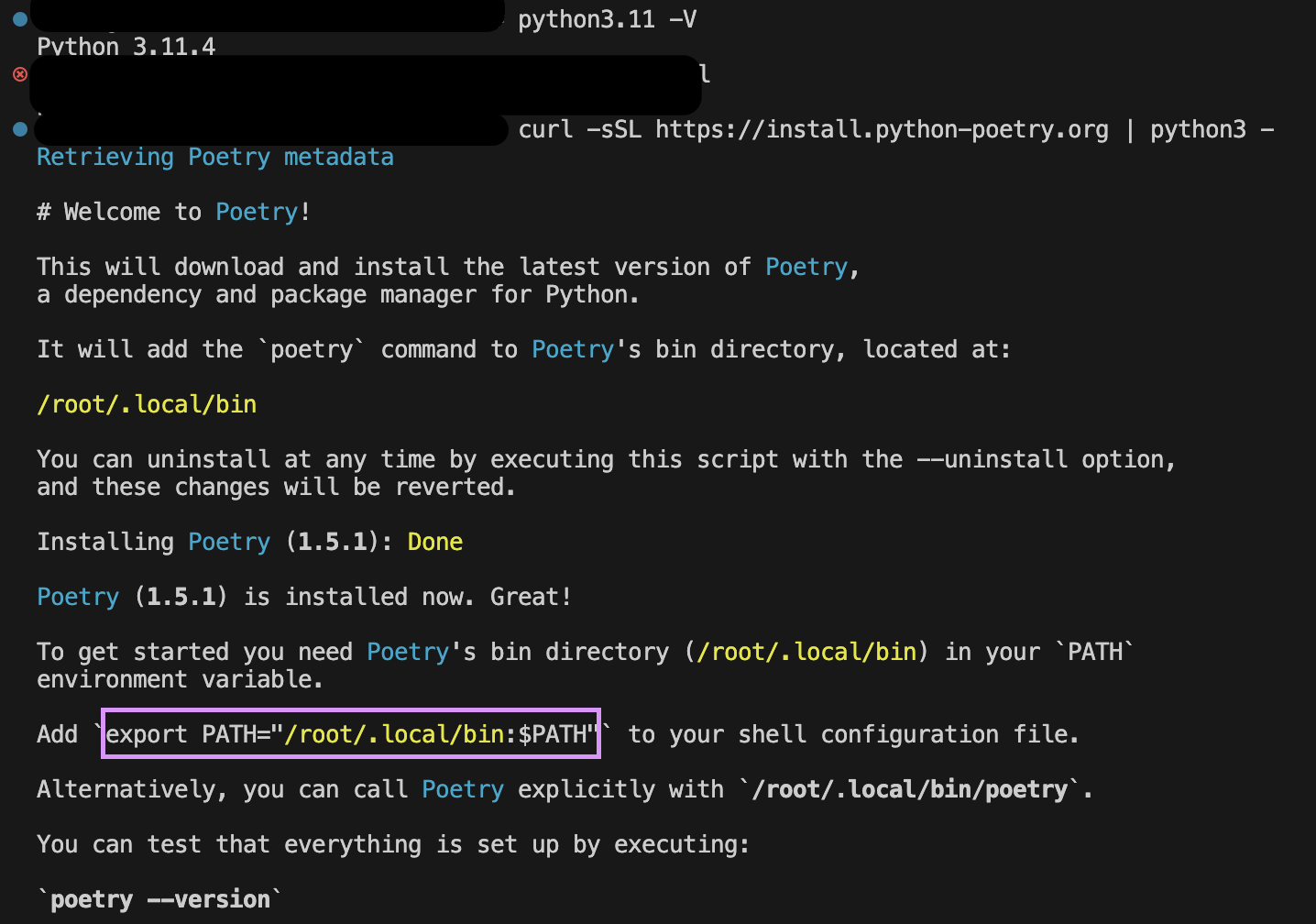Click the 'Python 3.11.4' version output
The height and width of the screenshot is (924, 1316).
click(x=126, y=47)
